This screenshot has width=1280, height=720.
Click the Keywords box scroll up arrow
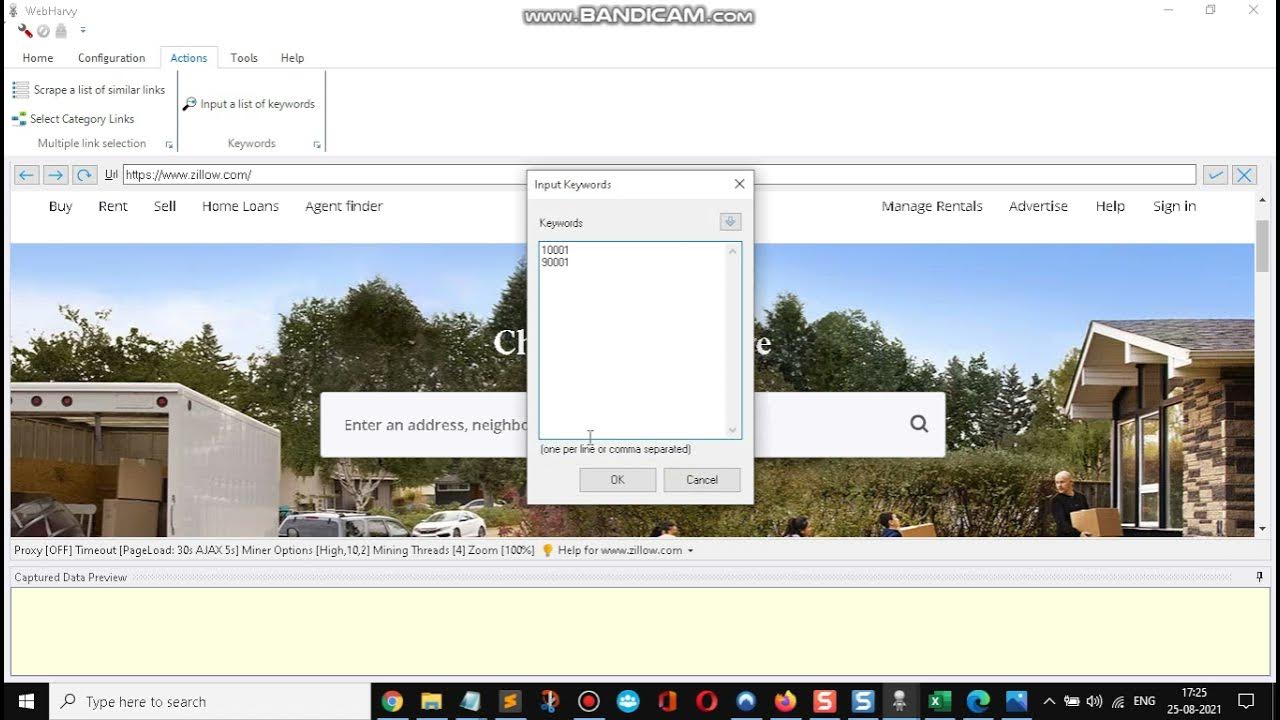pyautogui.click(x=733, y=251)
